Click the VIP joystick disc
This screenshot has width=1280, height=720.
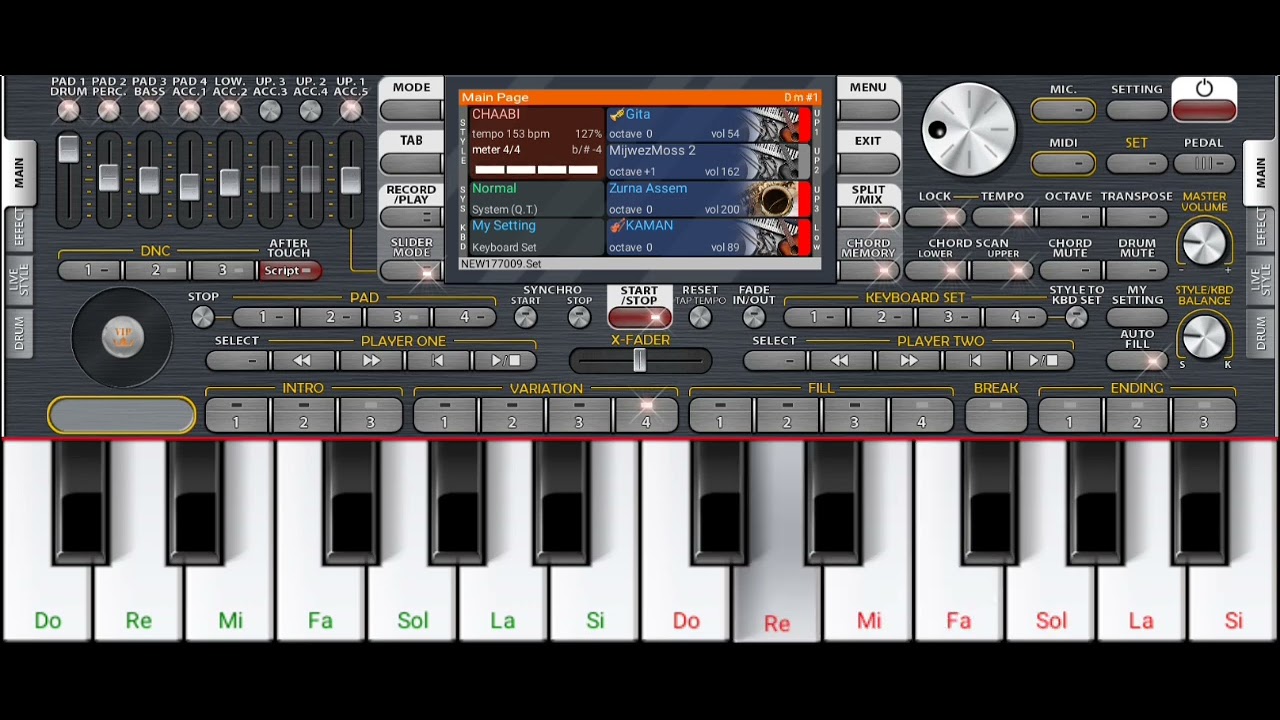[122, 338]
